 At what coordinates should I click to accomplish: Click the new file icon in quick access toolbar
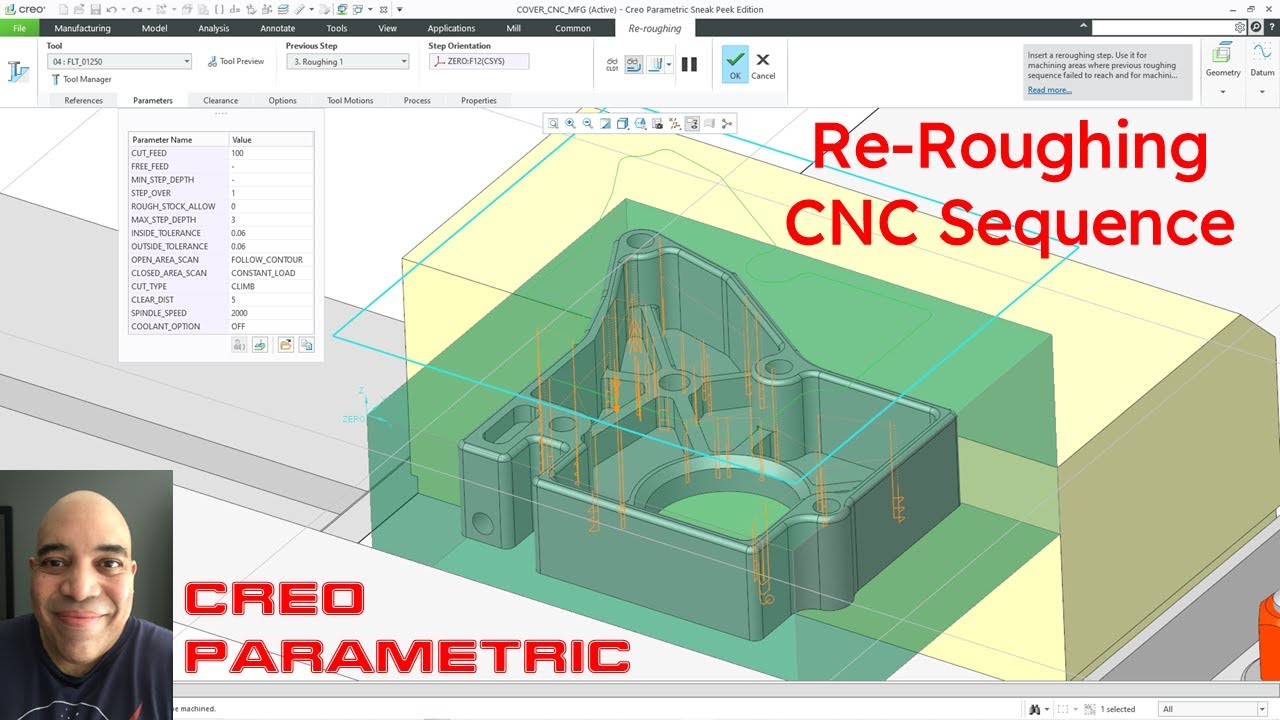tap(63, 9)
